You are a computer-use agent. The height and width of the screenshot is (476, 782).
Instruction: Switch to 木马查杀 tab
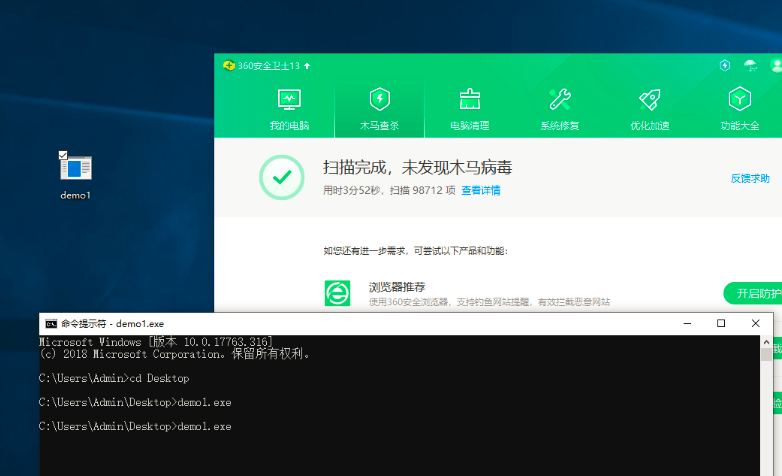[x=380, y=110]
